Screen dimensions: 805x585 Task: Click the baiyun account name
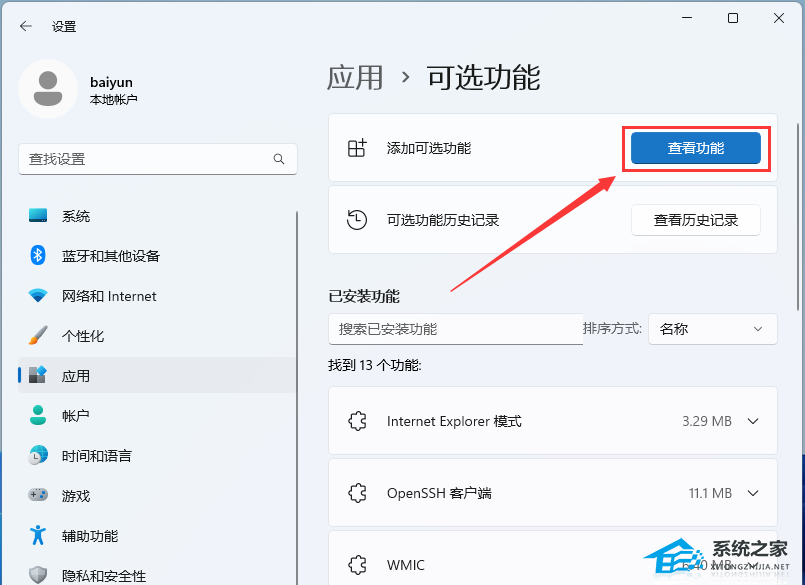pyautogui.click(x=111, y=82)
